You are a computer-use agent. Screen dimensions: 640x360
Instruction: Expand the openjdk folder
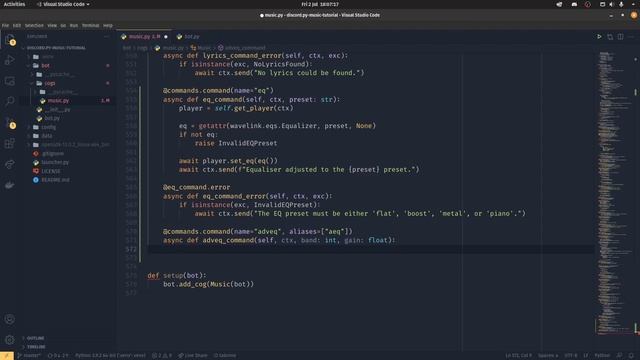click(69, 144)
